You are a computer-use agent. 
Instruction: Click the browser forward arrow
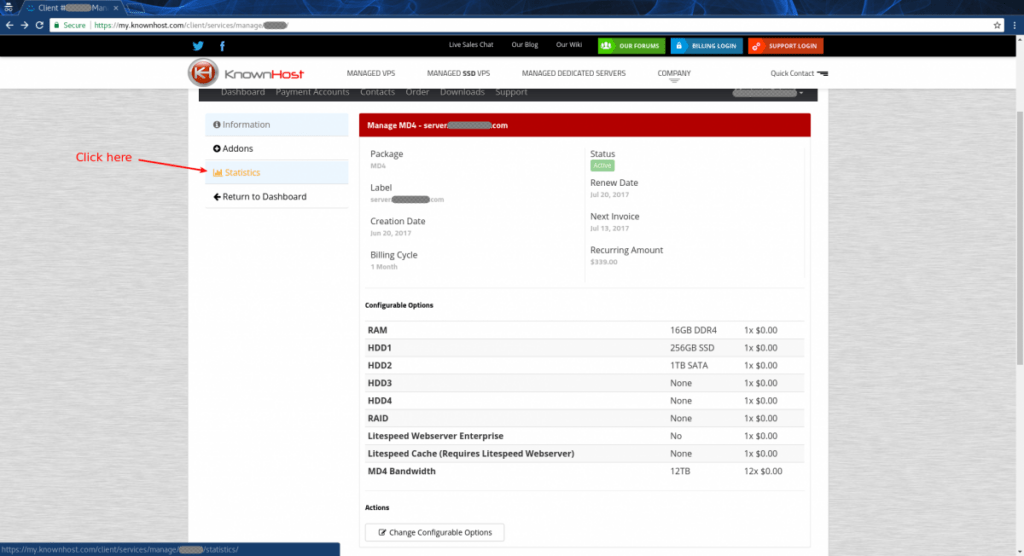24,25
